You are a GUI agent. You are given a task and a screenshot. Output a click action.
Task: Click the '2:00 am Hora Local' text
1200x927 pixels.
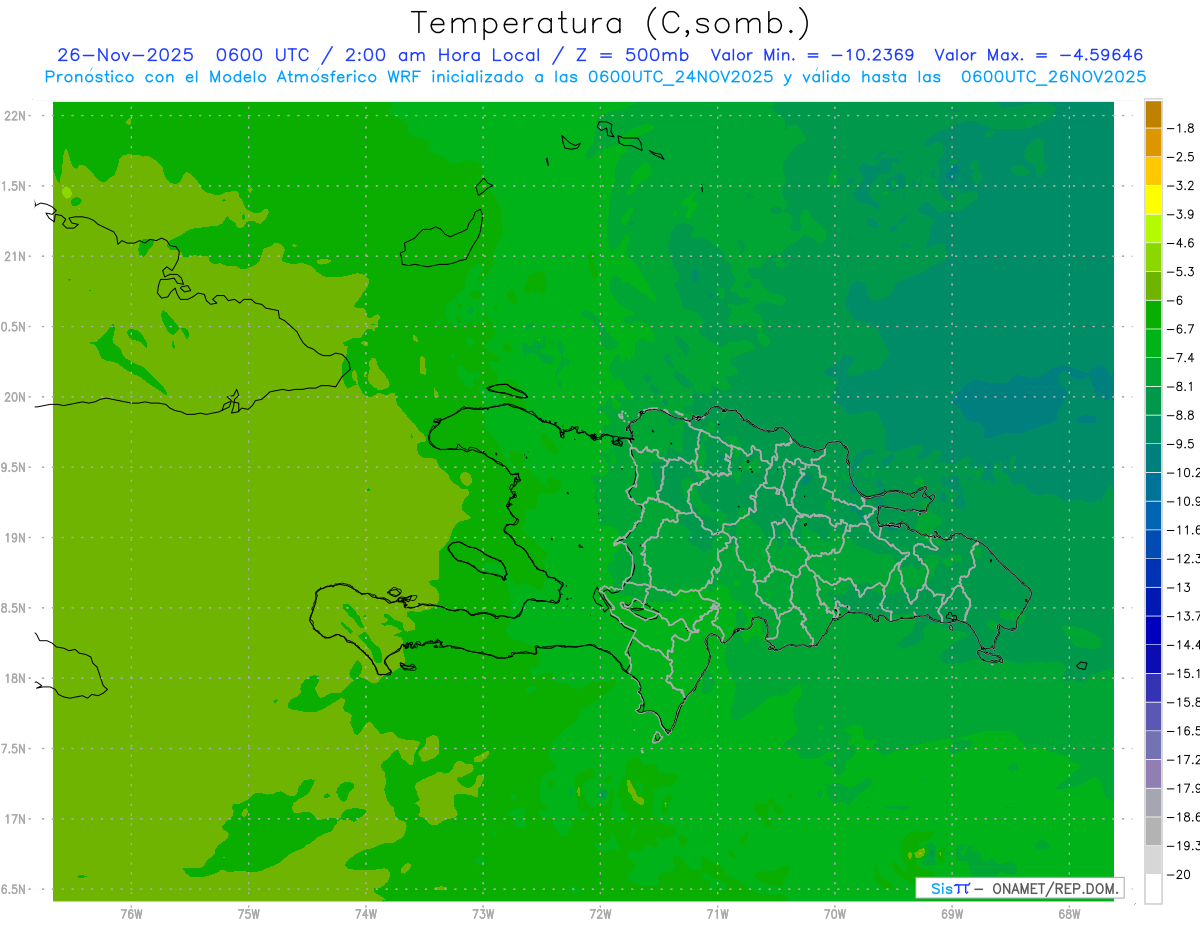441,55
